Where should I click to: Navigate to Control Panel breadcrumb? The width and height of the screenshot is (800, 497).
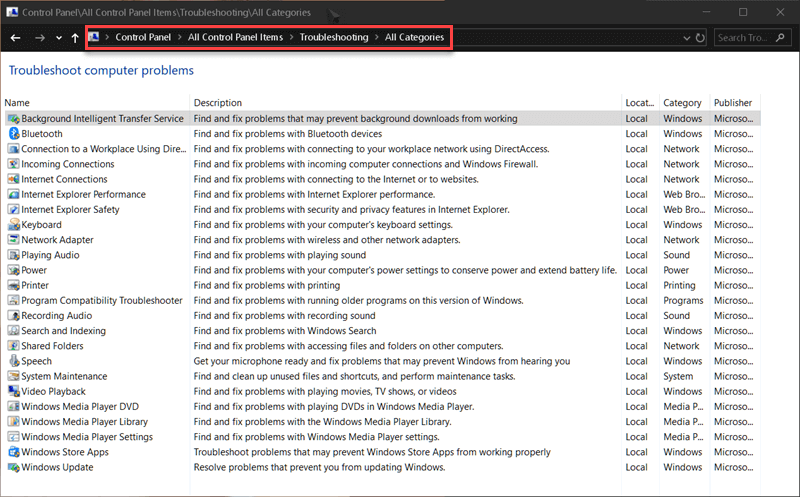(143, 37)
